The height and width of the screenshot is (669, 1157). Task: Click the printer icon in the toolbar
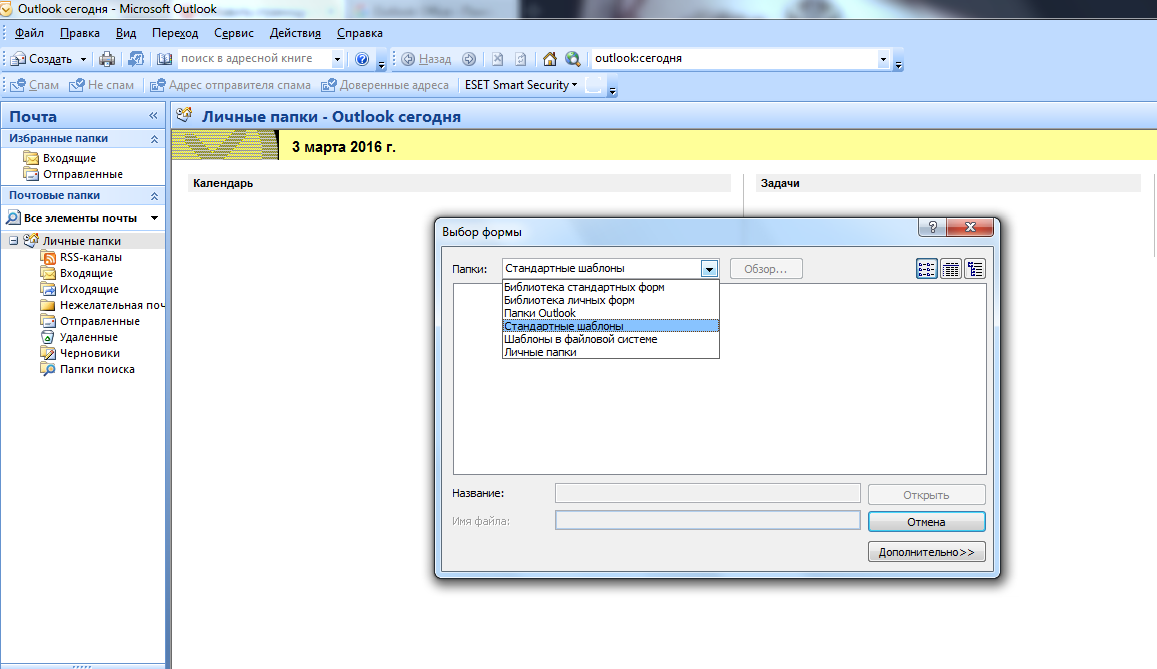107,59
